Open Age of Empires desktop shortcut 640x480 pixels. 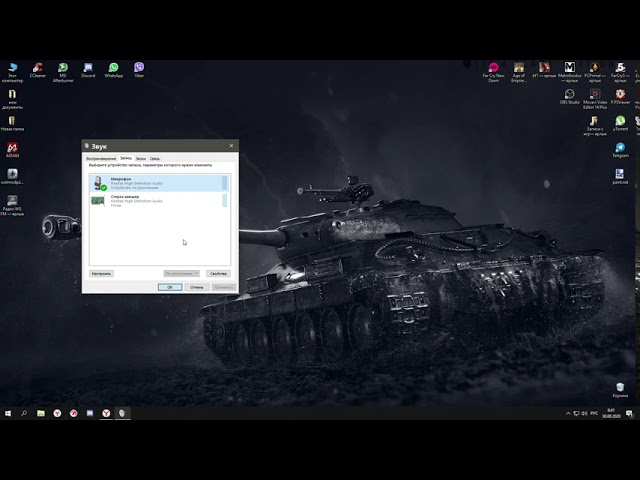pos(519,72)
